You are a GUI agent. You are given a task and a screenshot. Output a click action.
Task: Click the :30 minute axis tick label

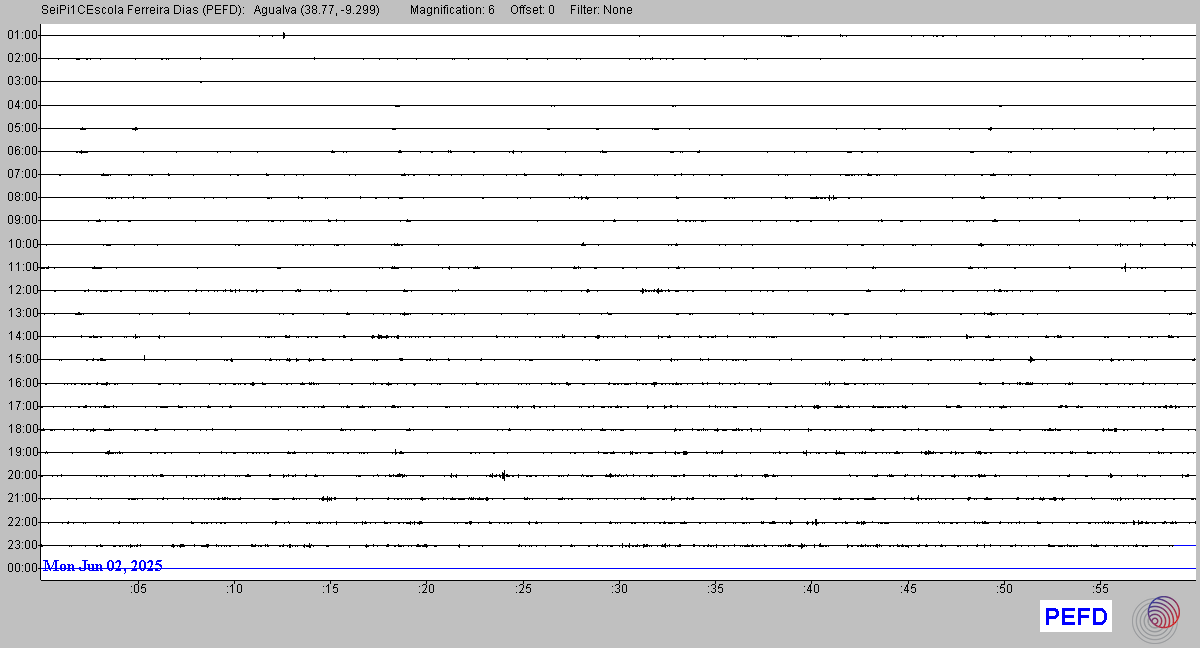click(619, 589)
